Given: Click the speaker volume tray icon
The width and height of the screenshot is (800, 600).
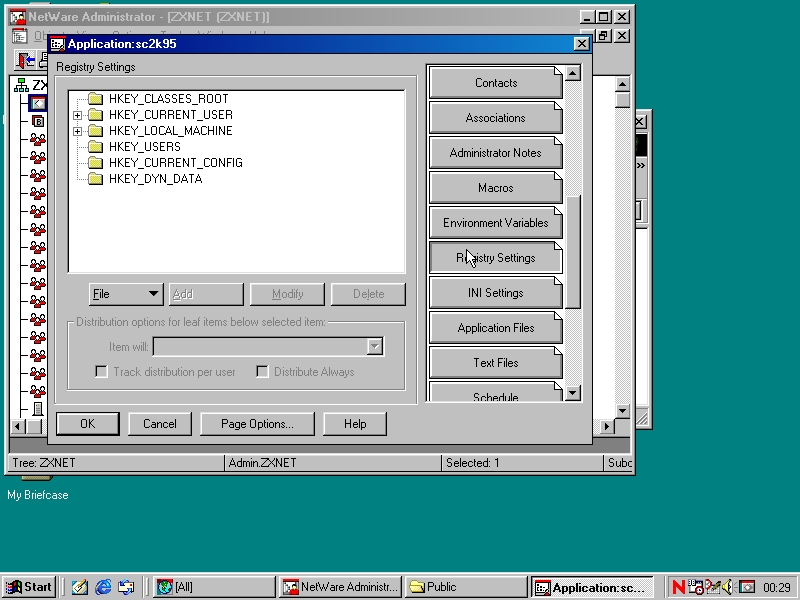Looking at the screenshot, I should [x=728, y=587].
